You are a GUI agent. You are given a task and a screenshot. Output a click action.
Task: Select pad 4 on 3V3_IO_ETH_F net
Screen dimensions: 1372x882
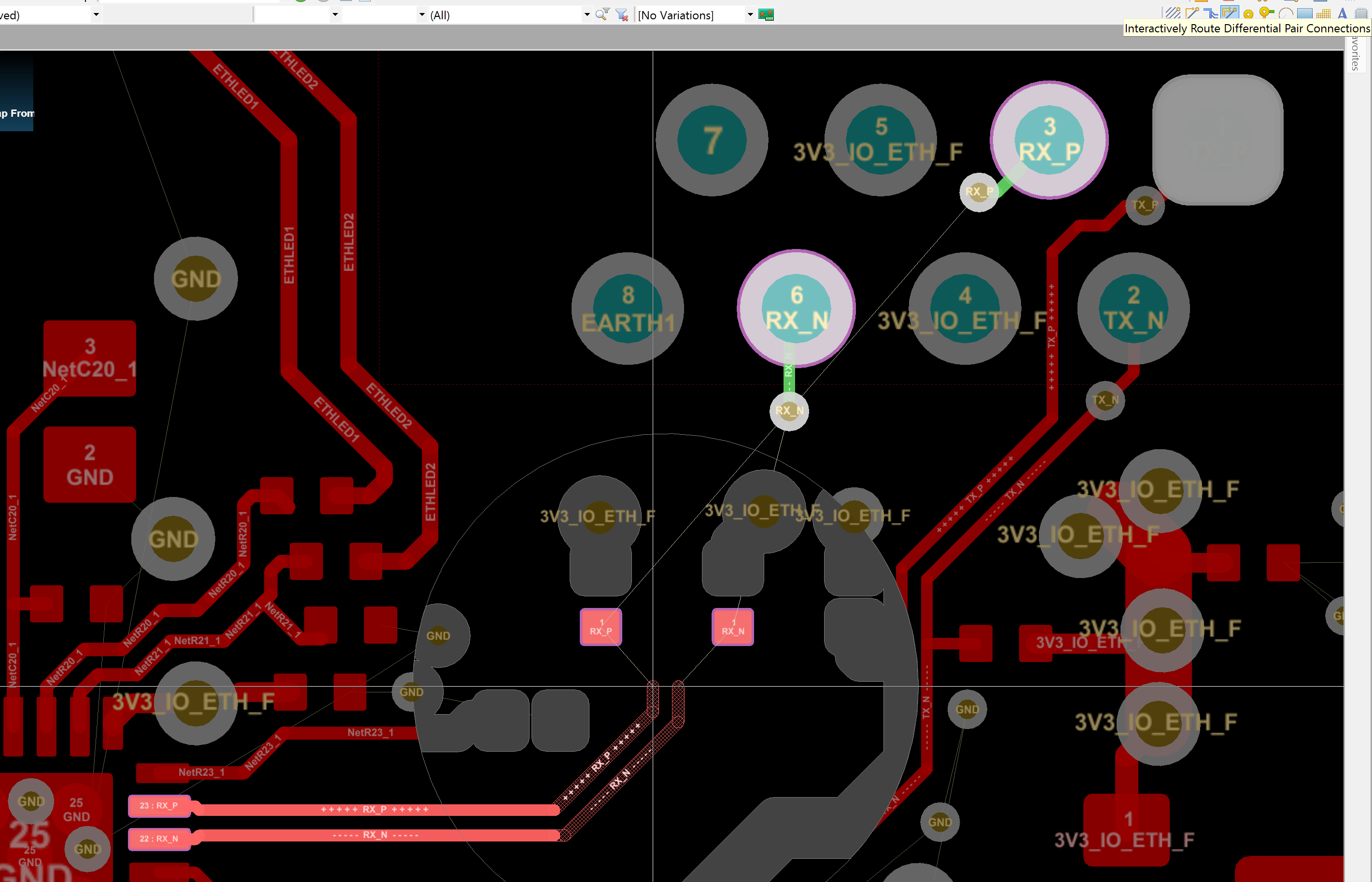[x=965, y=309]
